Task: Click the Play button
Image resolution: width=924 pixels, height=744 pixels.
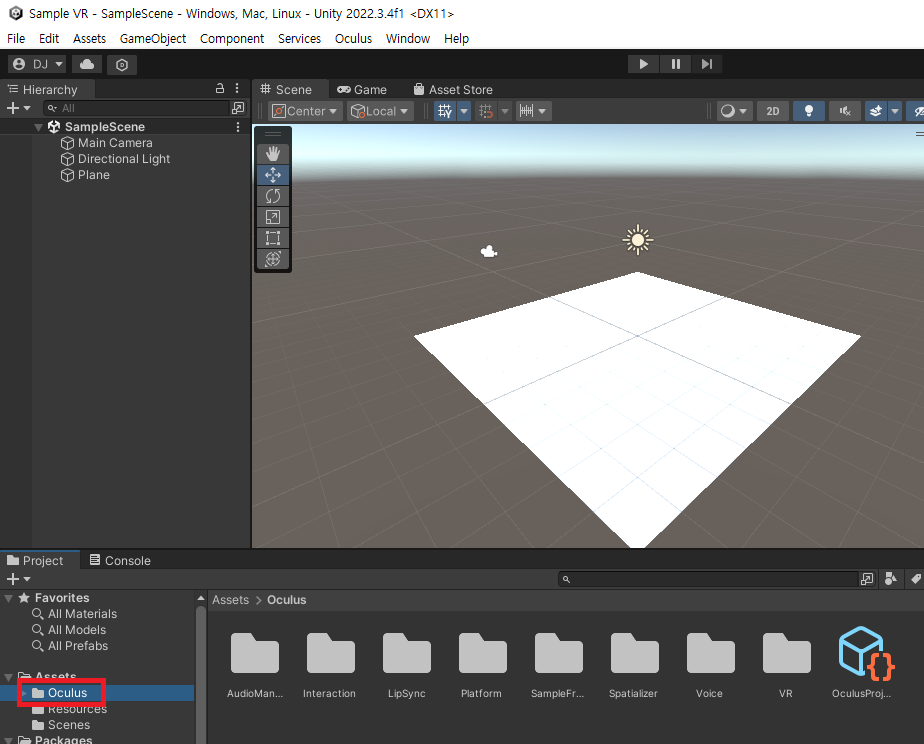Action: click(x=644, y=64)
